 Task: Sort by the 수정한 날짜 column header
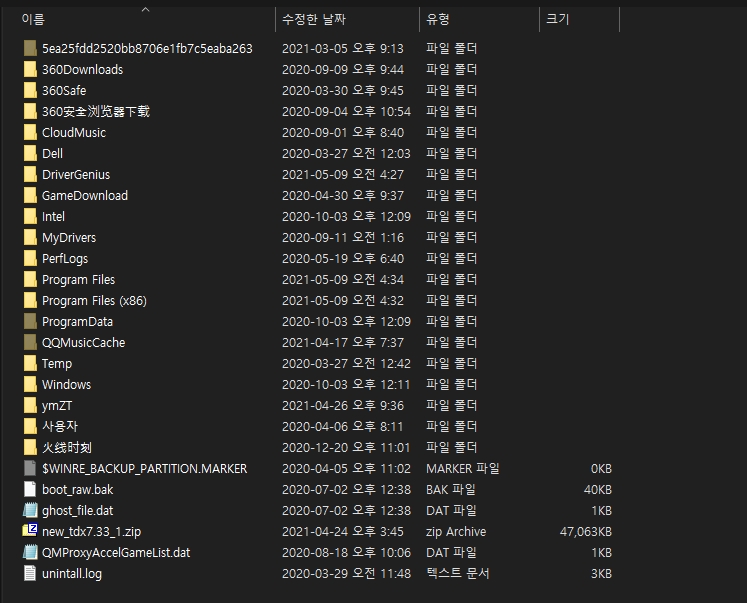[x=313, y=19]
